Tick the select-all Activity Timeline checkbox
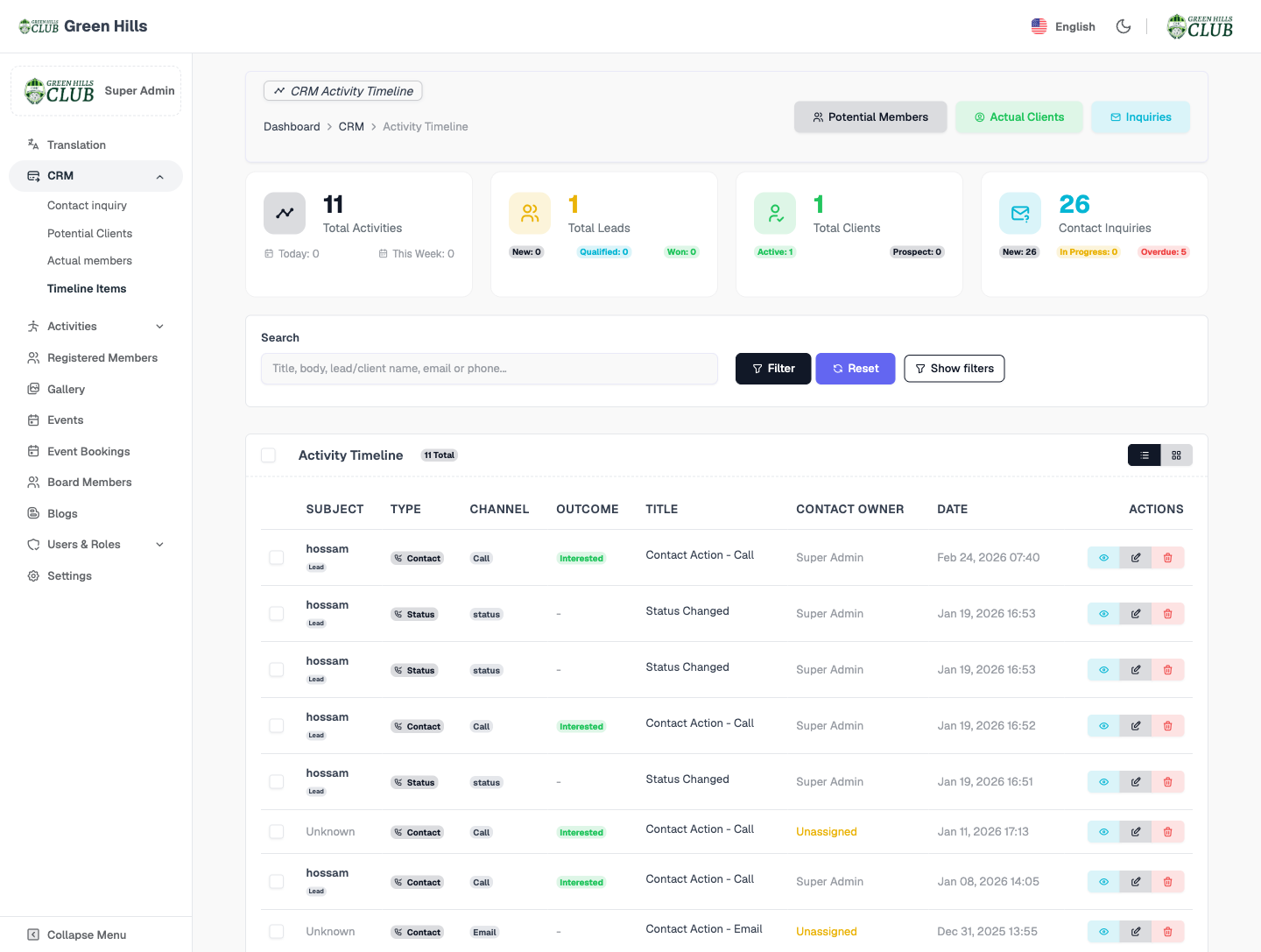Image resolution: width=1261 pixels, height=952 pixels. click(269, 455)
